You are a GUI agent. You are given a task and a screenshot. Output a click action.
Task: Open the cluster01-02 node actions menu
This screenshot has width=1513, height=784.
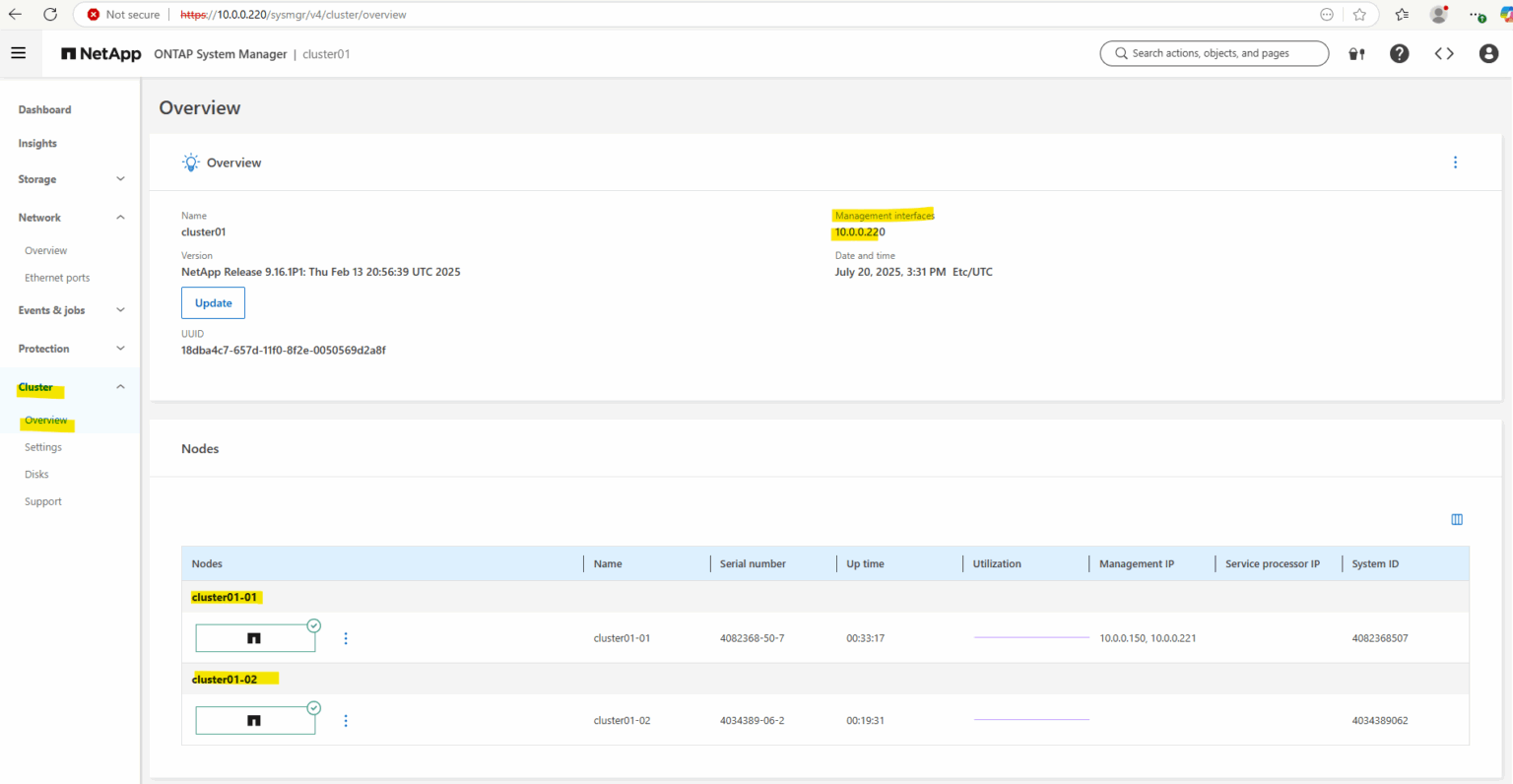[346, 720]
